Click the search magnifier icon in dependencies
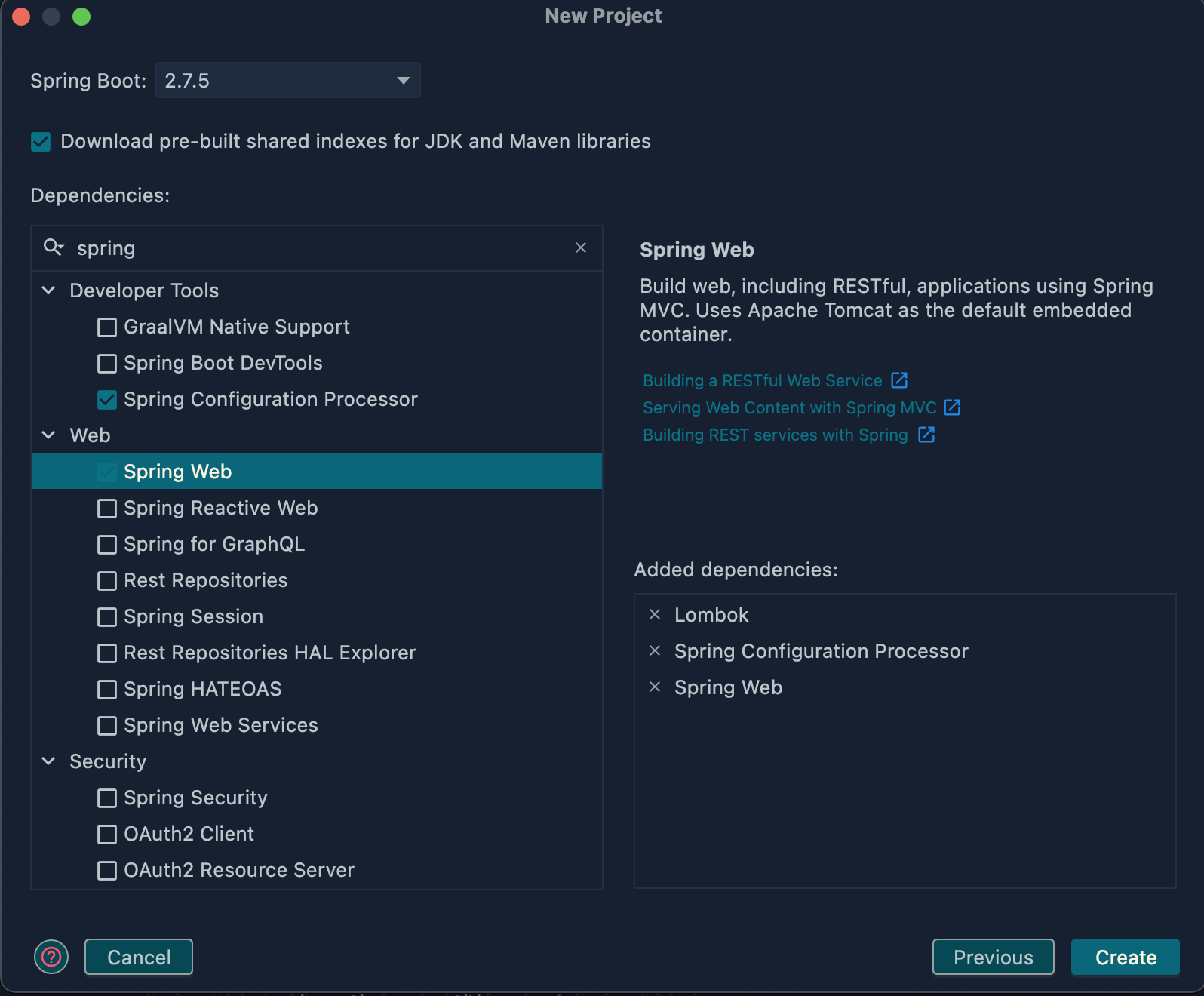1204x996 pixels. (53, 247)
